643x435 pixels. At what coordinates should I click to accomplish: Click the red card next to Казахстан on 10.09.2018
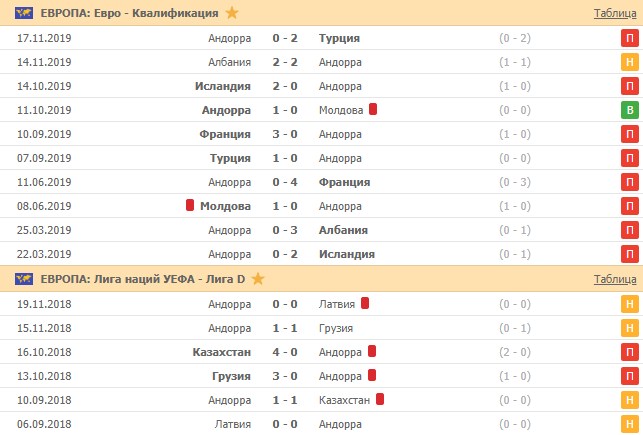coord(381,399)
